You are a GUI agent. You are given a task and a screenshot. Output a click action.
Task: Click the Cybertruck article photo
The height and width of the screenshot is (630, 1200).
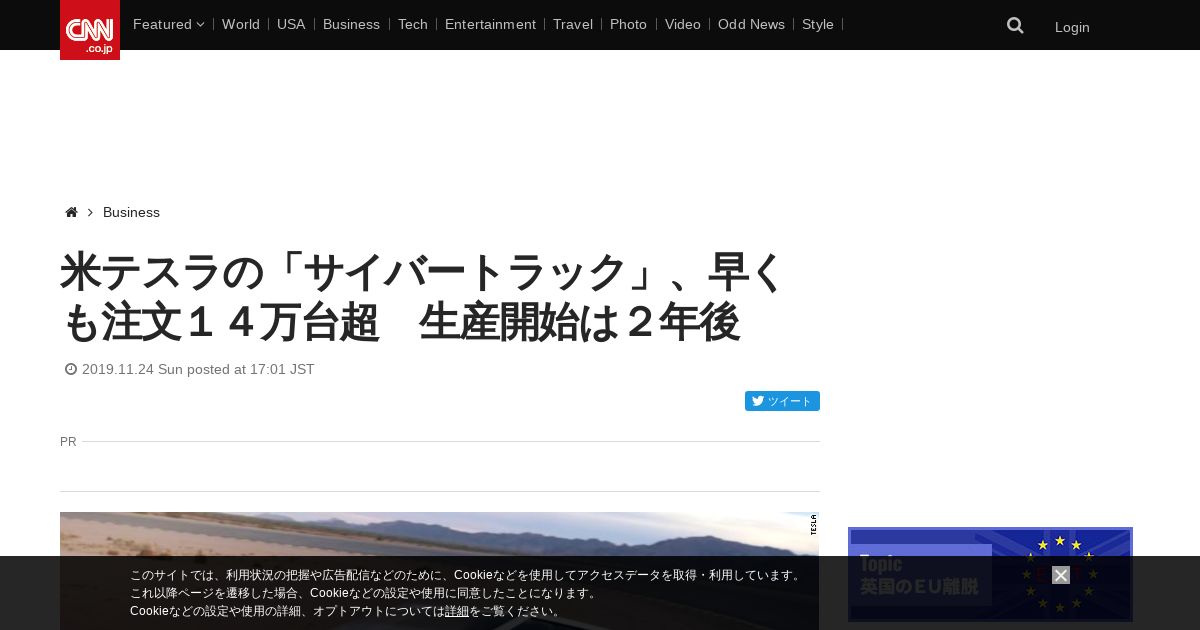pos(439,571)
